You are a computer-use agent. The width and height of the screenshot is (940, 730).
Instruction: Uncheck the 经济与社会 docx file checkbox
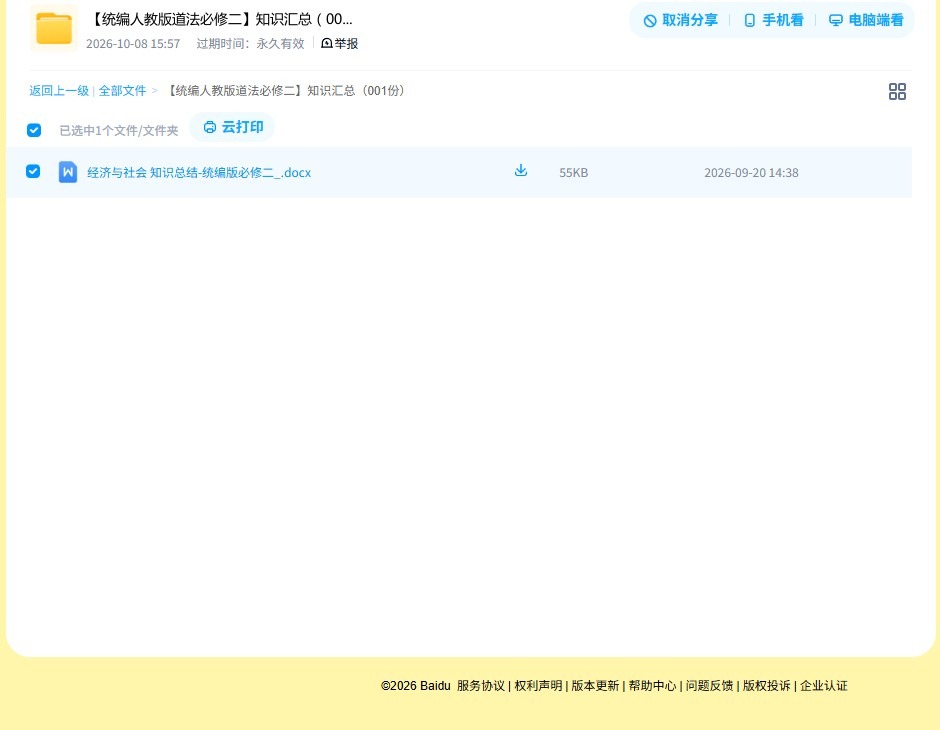point(33,171)
